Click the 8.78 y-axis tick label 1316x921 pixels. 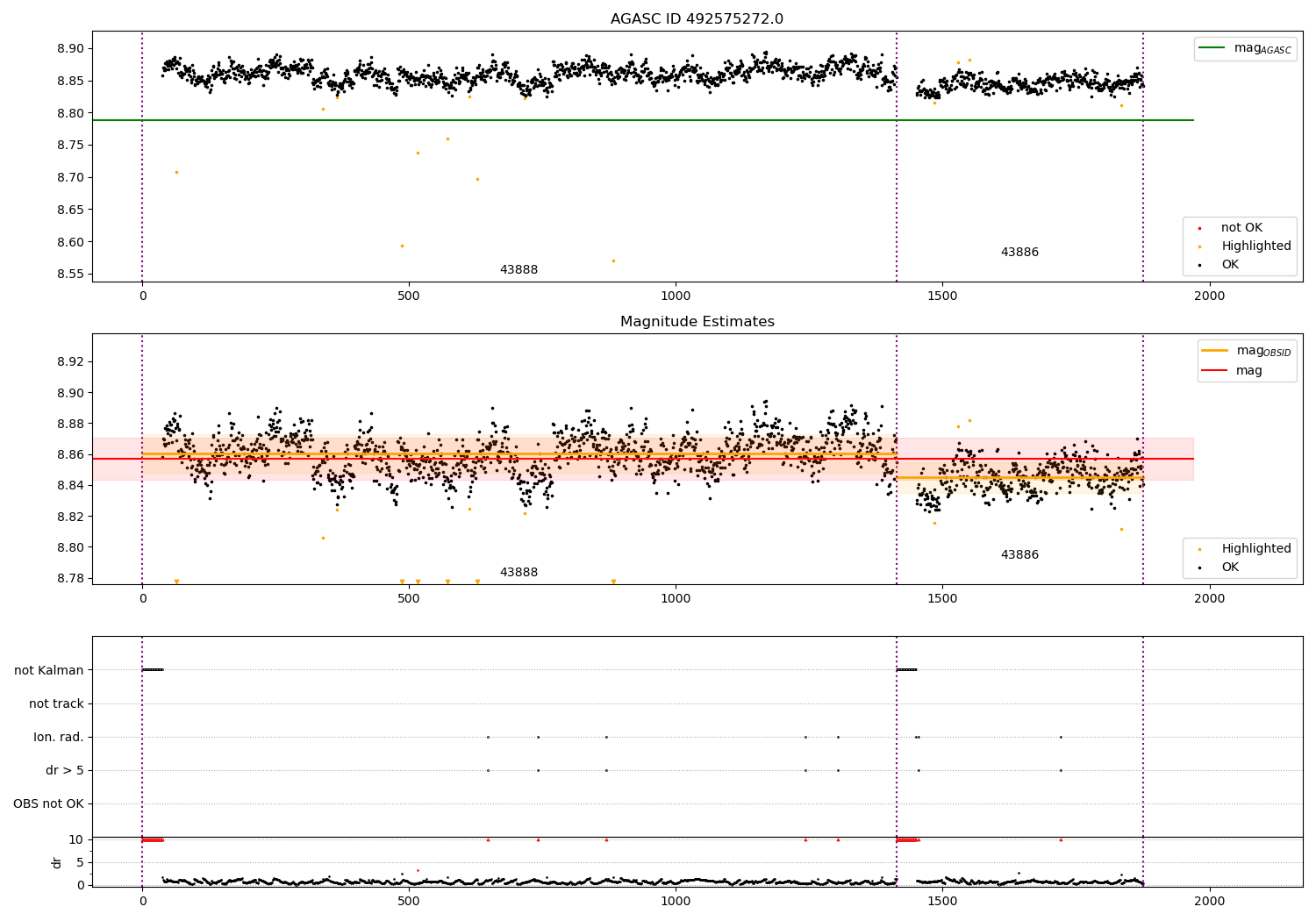point(68,578)
